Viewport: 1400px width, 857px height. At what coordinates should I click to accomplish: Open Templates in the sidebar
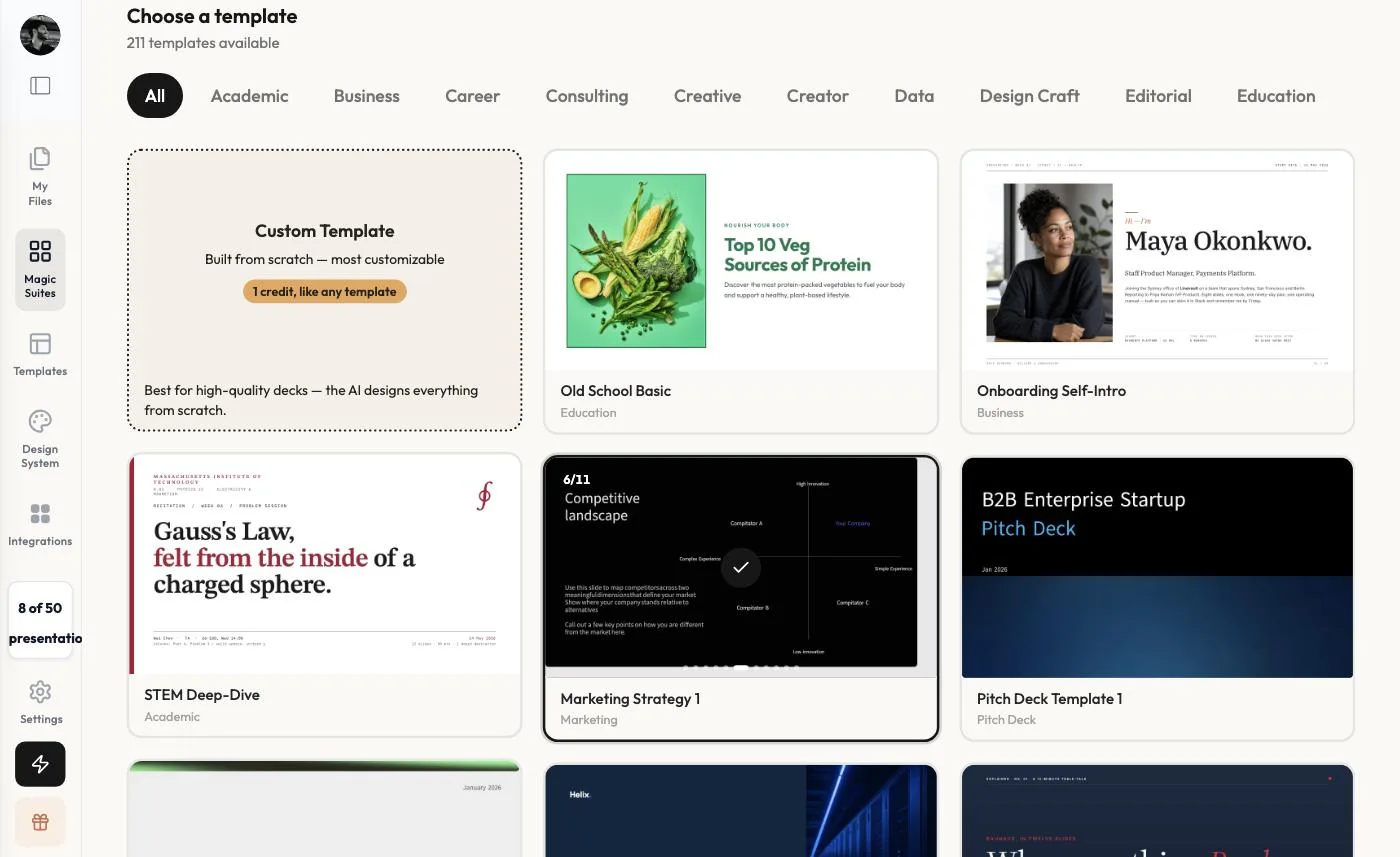(x=40, y=355)
